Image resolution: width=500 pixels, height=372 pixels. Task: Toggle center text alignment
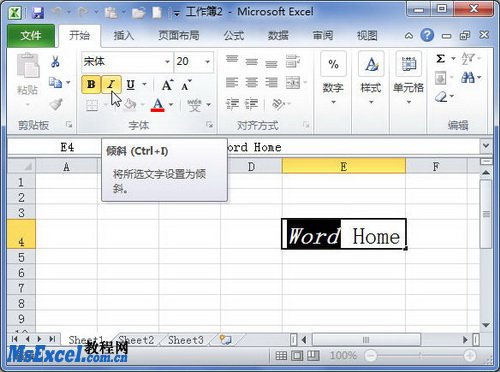point(251,83)
